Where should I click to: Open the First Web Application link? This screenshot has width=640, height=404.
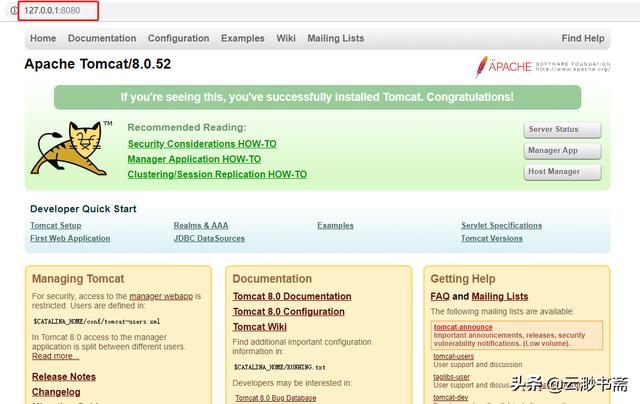[x=70, y=238]
